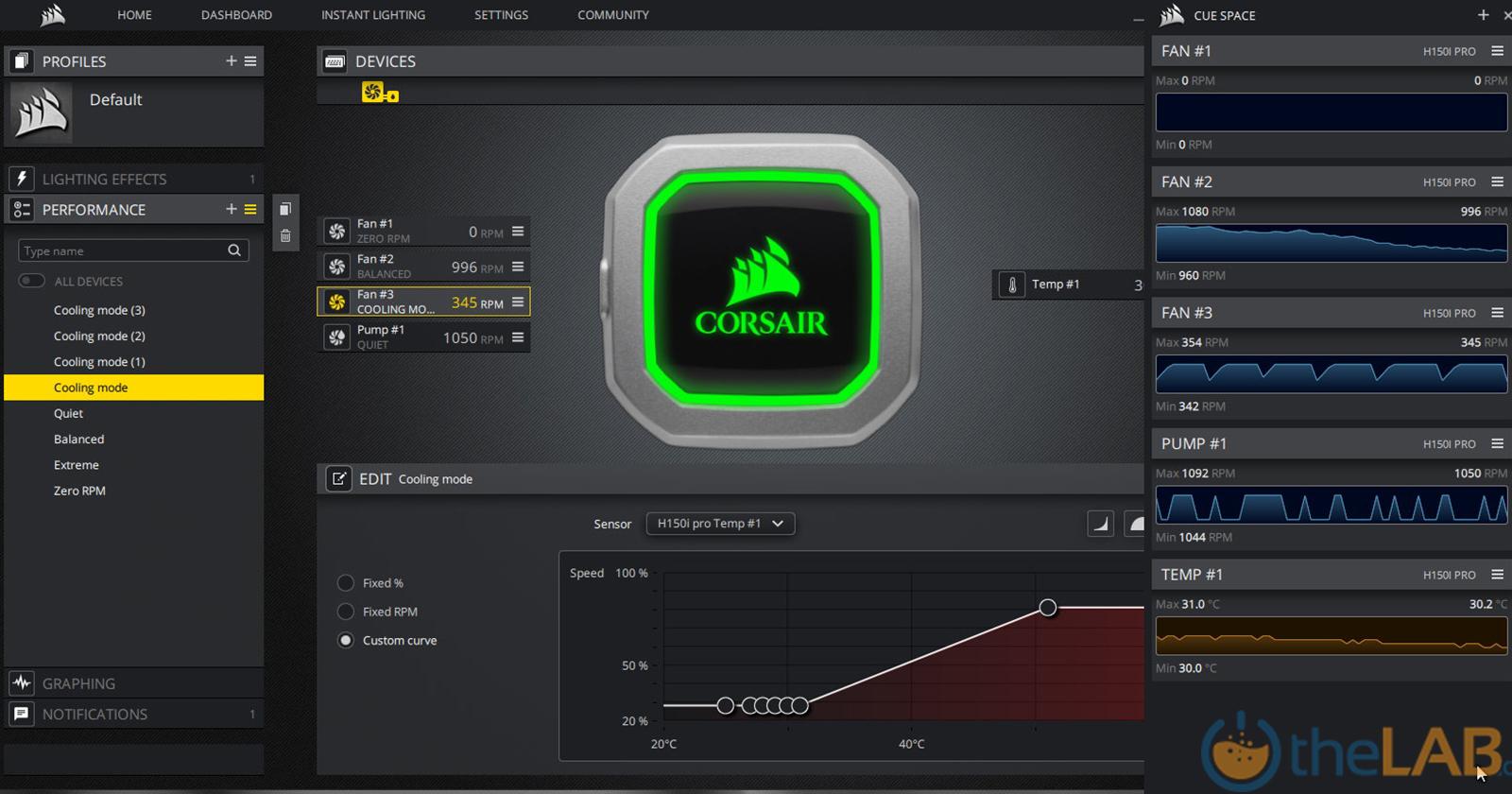Click the Fan #2 fan icon
Screen dimensions: 1512x794
336,267
